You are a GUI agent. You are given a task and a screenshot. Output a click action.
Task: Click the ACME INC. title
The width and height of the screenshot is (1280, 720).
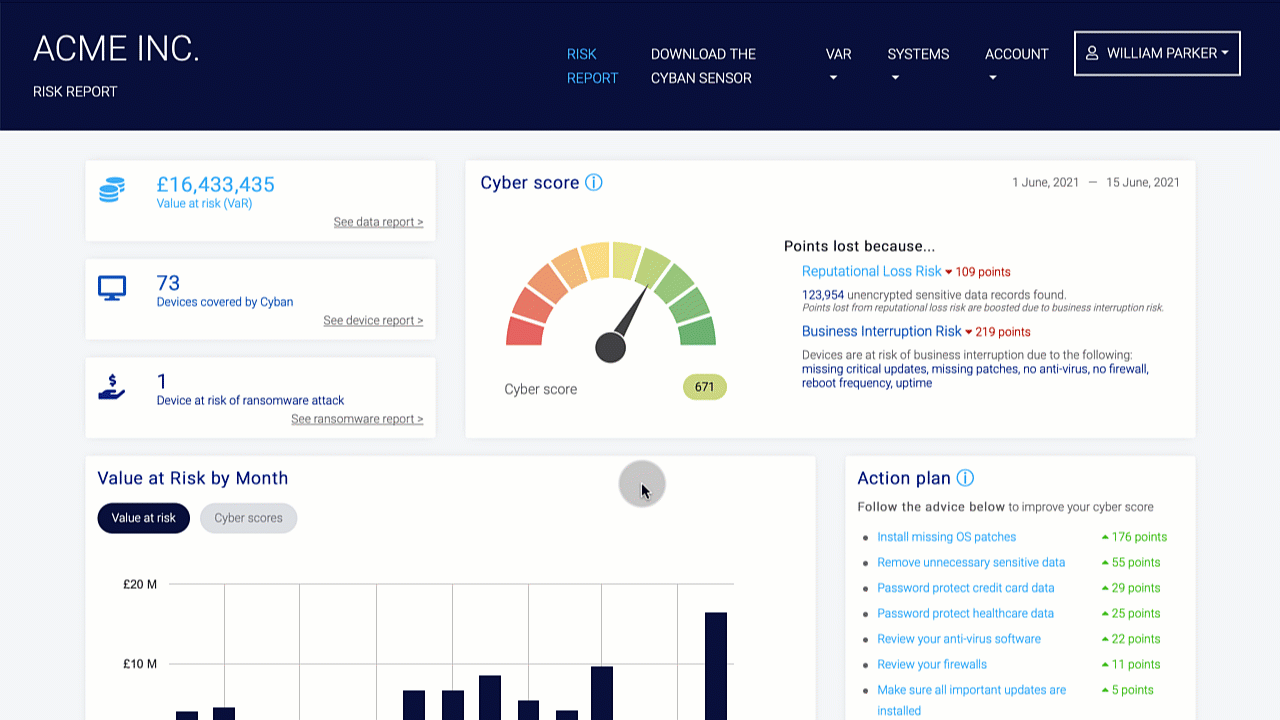(116, 49)
